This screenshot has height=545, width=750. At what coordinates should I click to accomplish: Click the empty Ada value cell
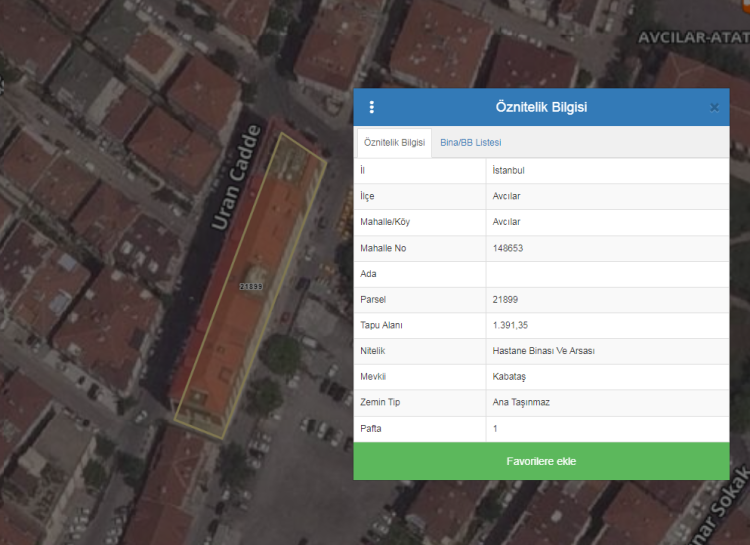(606, 274)
